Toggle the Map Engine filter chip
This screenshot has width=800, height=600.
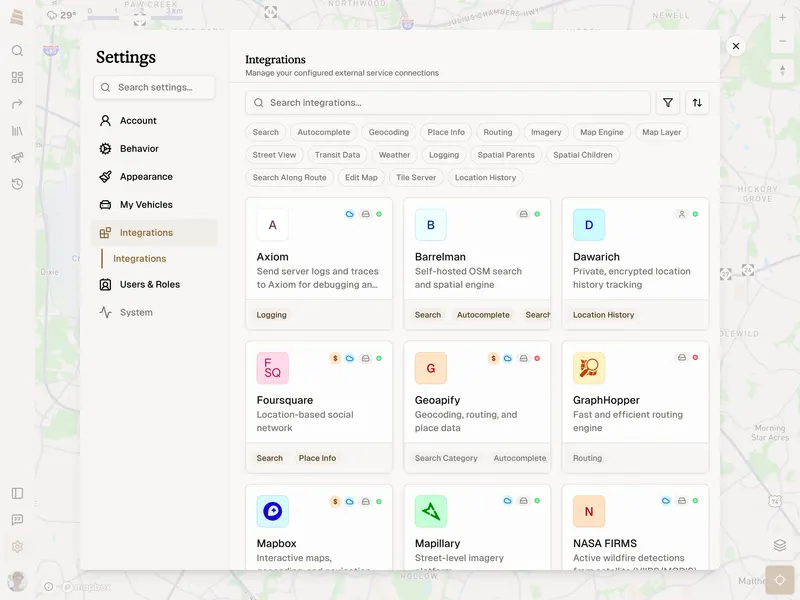point(602,132)
